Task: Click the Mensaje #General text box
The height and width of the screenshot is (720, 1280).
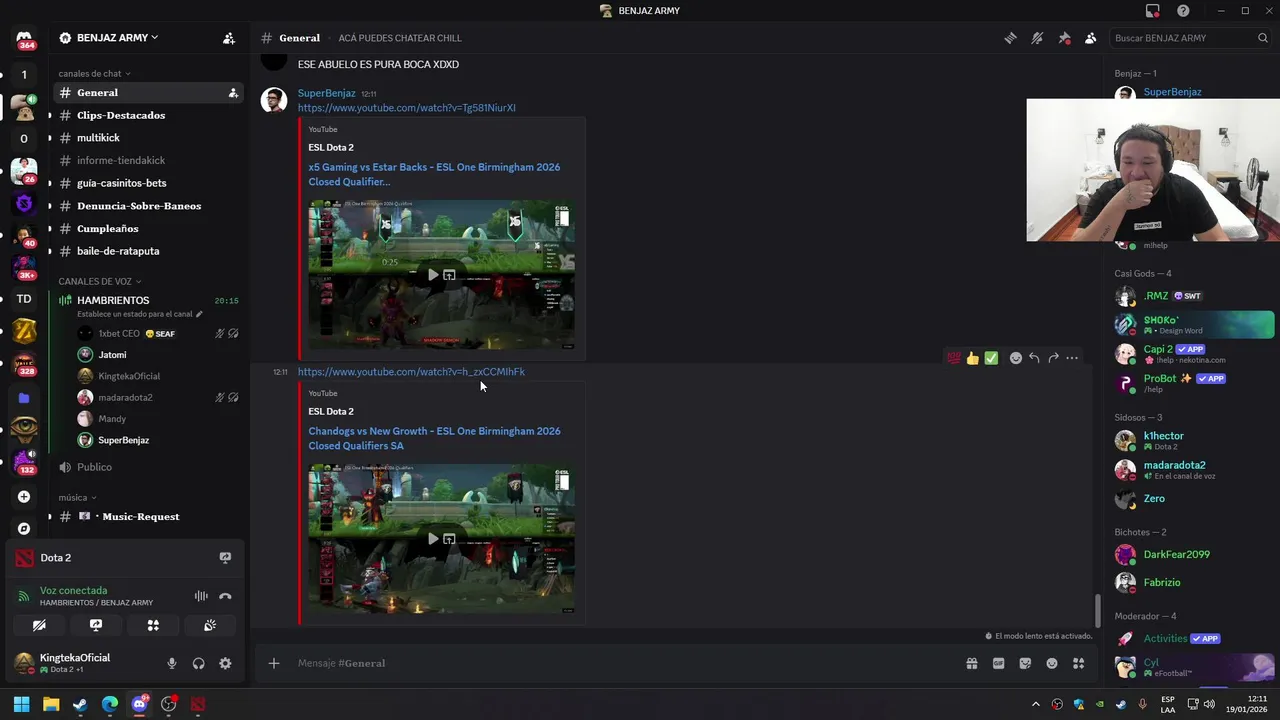Action: 625,663
